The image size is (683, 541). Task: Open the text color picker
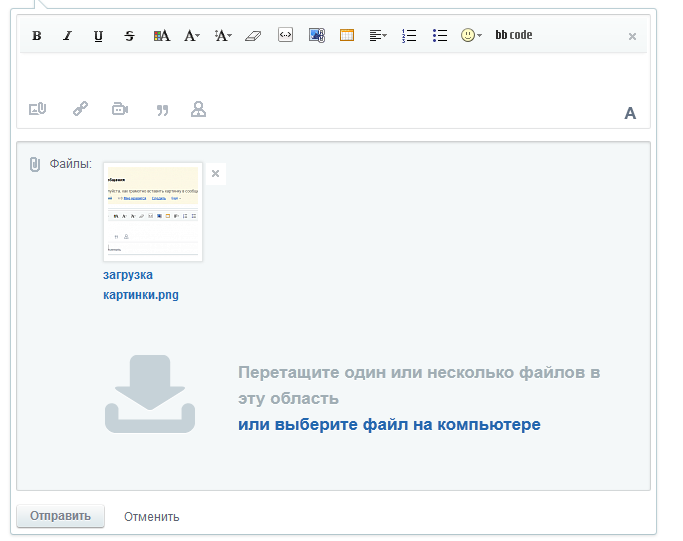coord(161,36)
